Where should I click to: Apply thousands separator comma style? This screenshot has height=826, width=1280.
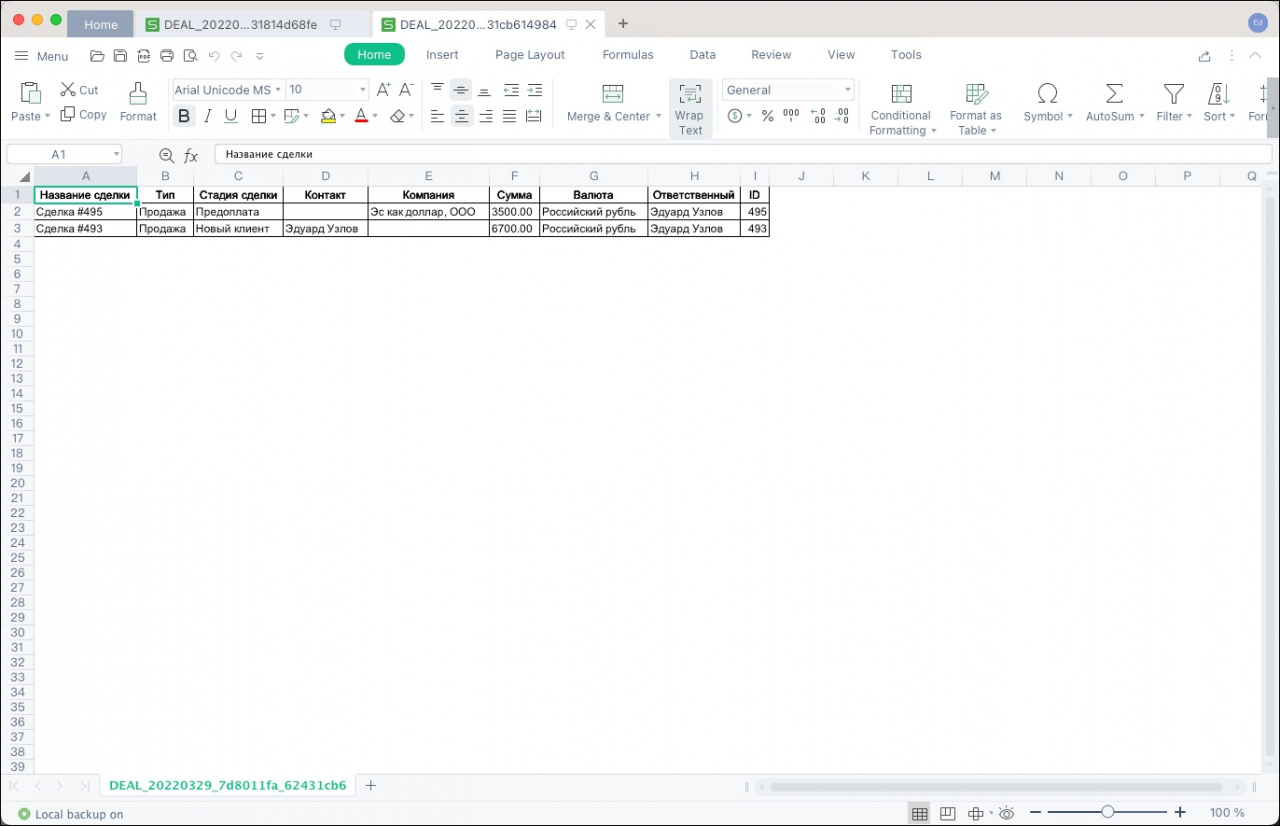[791, 116]
